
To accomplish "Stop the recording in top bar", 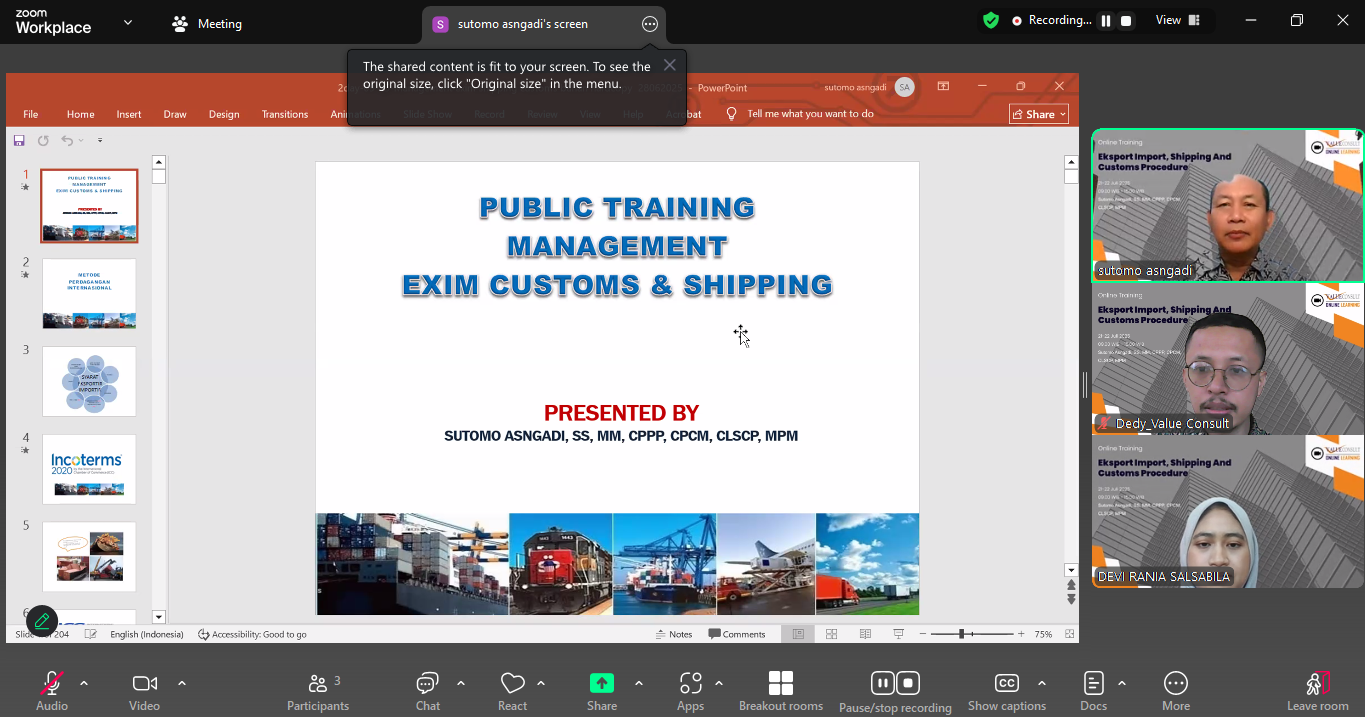I will tap(1126, 21).
